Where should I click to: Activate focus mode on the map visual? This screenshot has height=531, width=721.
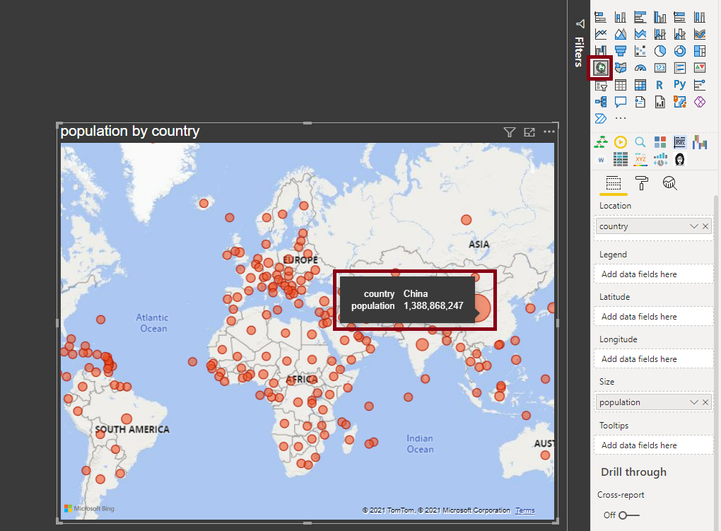[529, 132]
